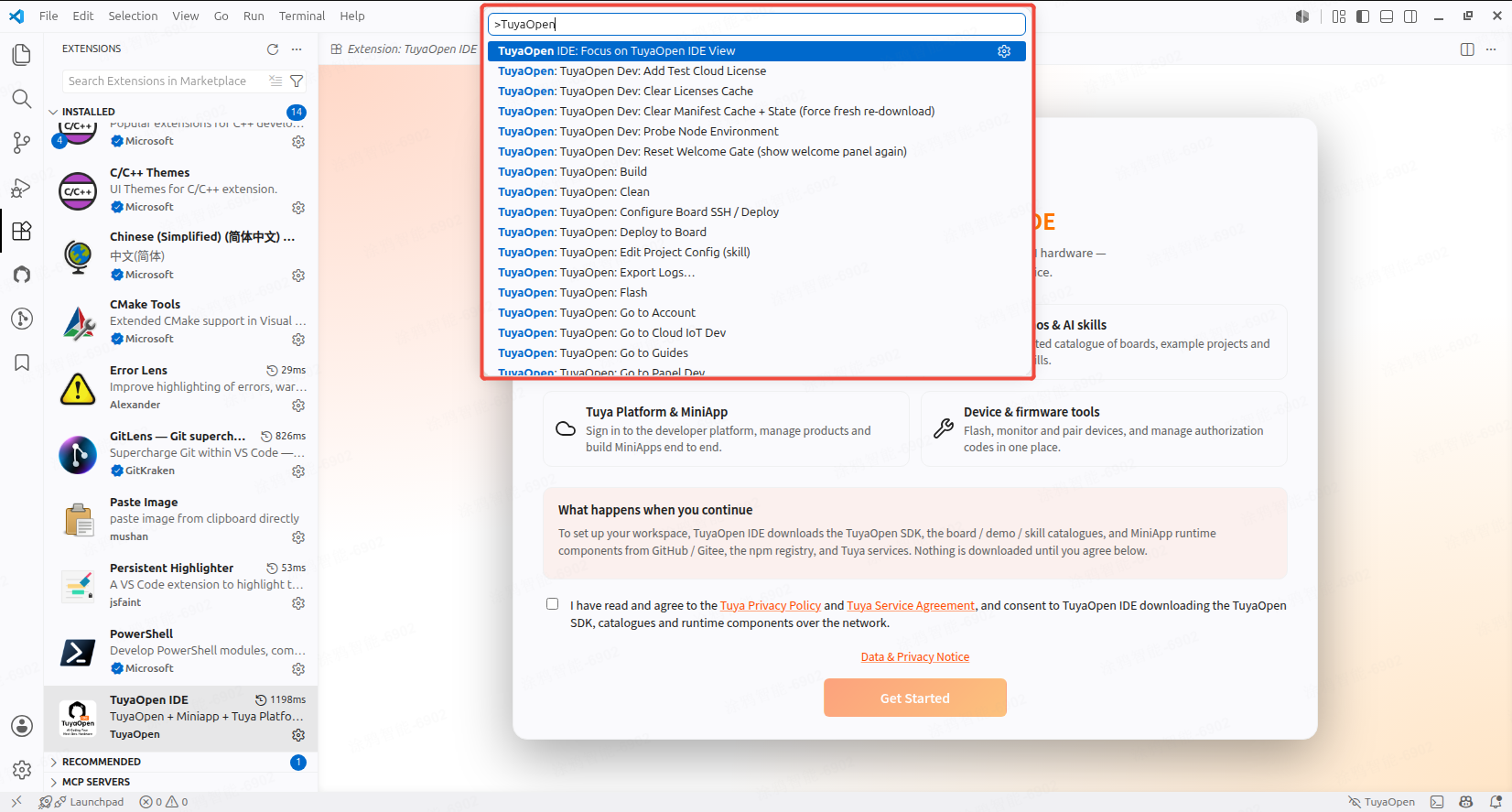Open the Edit menu
The width and height of the screenshot is (1512, 812).
click(83, 16)
